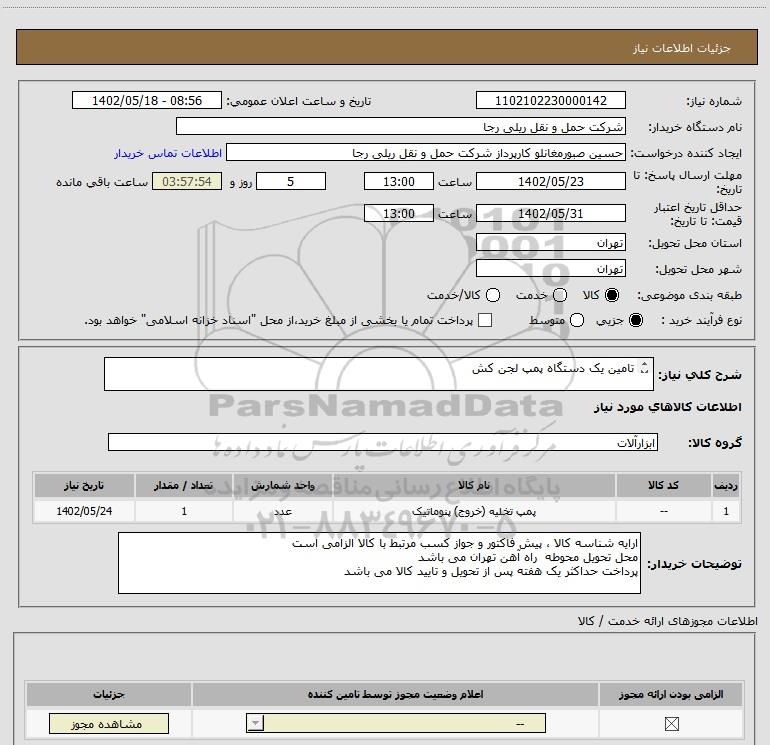This screenshot has width=770, height=745.
Task: Toggle the اسناد خزانه اسلامی payment checkbox
Action: (x=485, y=320)
